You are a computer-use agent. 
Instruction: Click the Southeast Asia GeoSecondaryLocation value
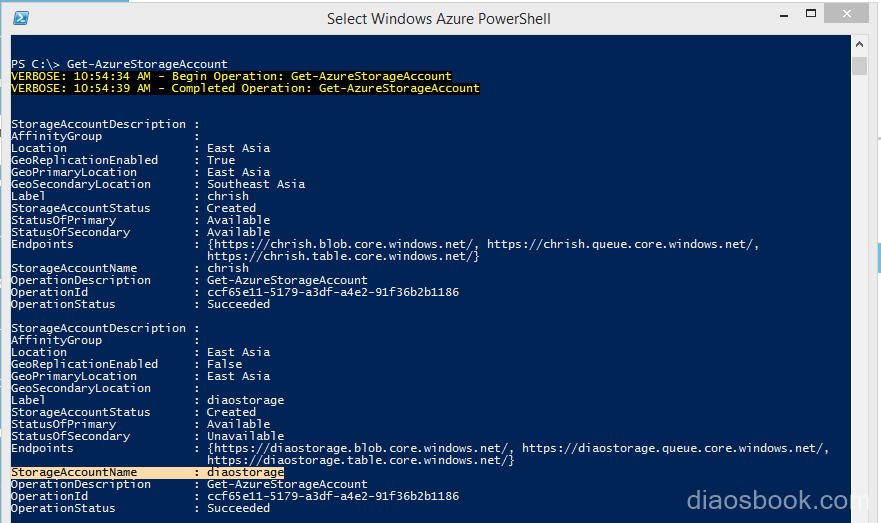(x=256, y=184)
